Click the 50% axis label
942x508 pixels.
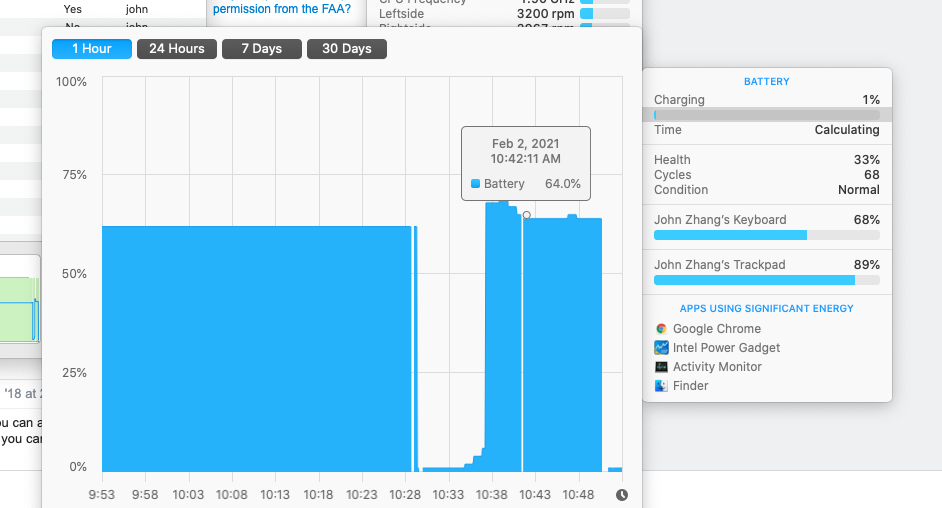pos(74,274)
